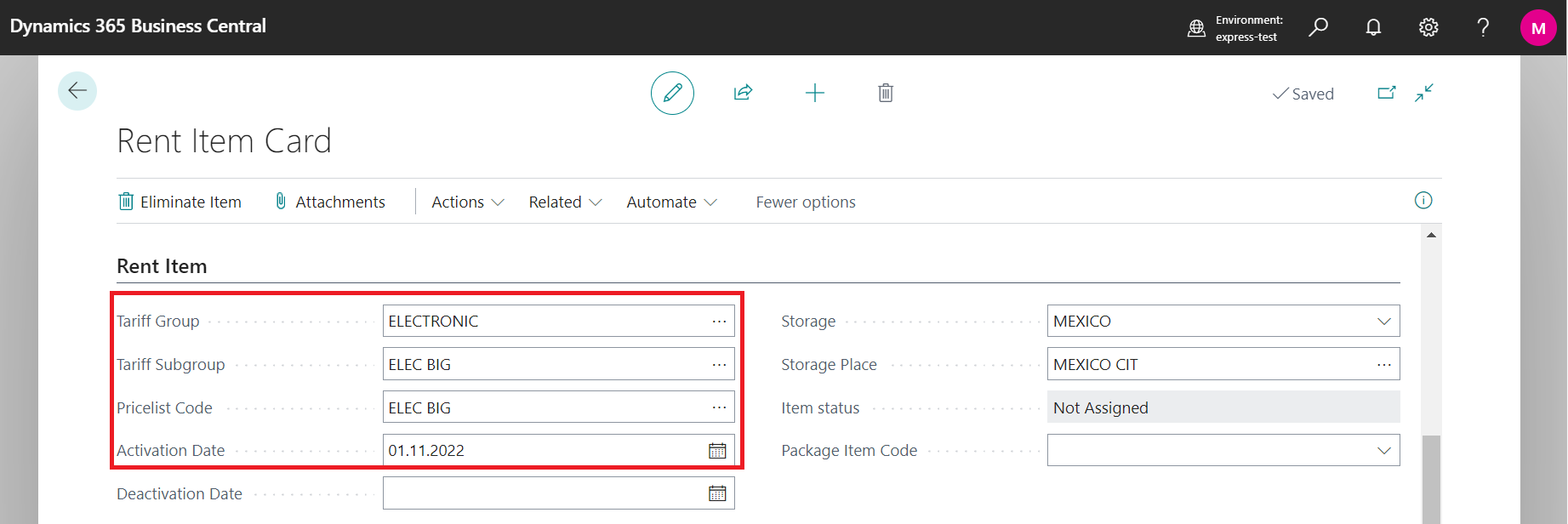
Task: Open the settings gear
Action: click(x=1428, y=27)
